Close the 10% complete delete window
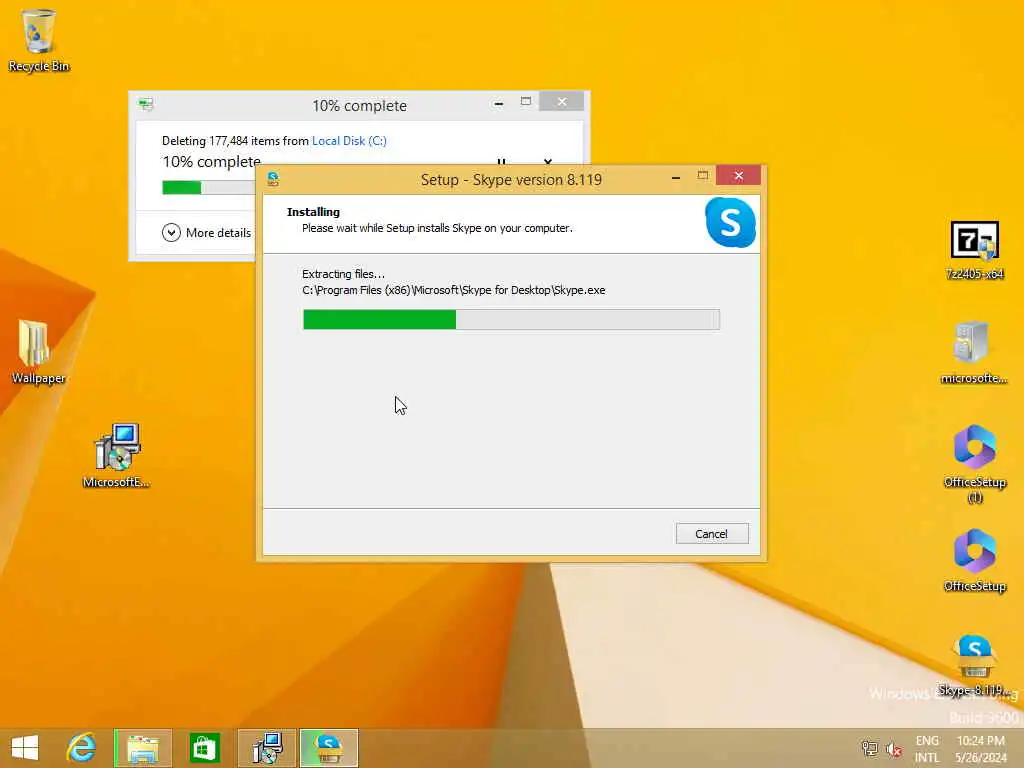1024x768 pixels. pyautogui.click(x=562, y=101)
